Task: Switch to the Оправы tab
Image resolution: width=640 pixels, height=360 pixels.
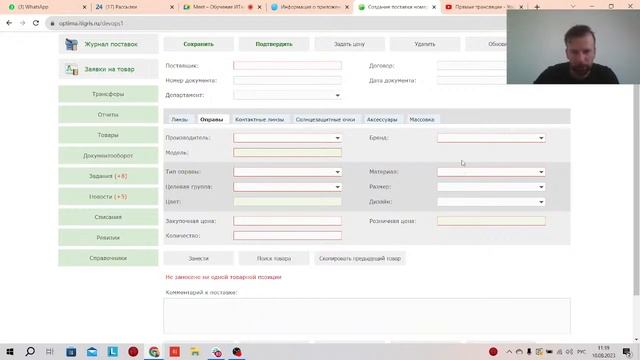Action: (211, 120)
